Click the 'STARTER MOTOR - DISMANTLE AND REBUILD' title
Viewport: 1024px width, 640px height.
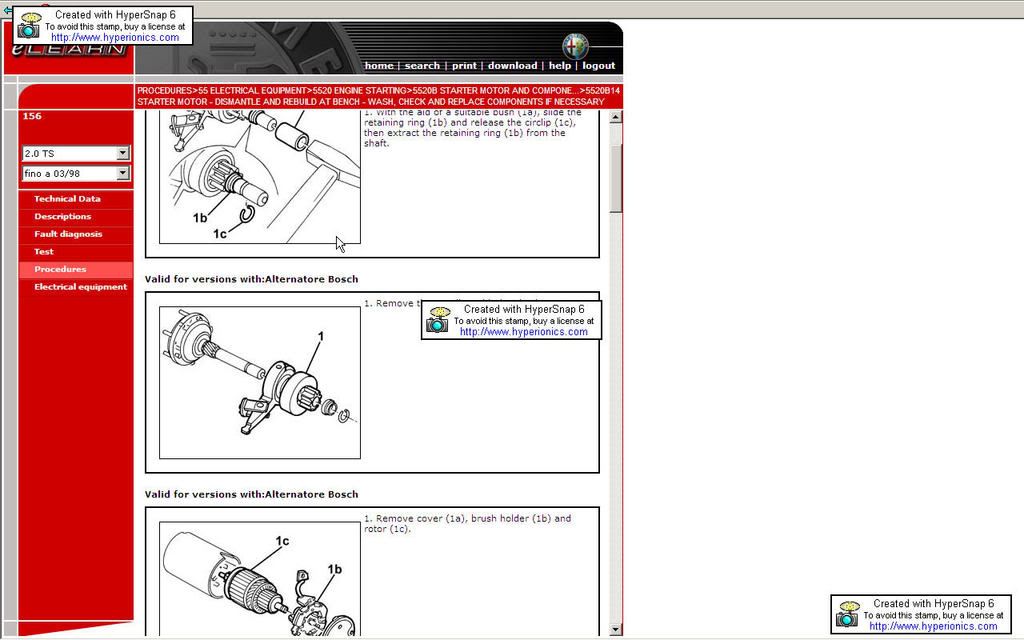[x=371, y=102]
